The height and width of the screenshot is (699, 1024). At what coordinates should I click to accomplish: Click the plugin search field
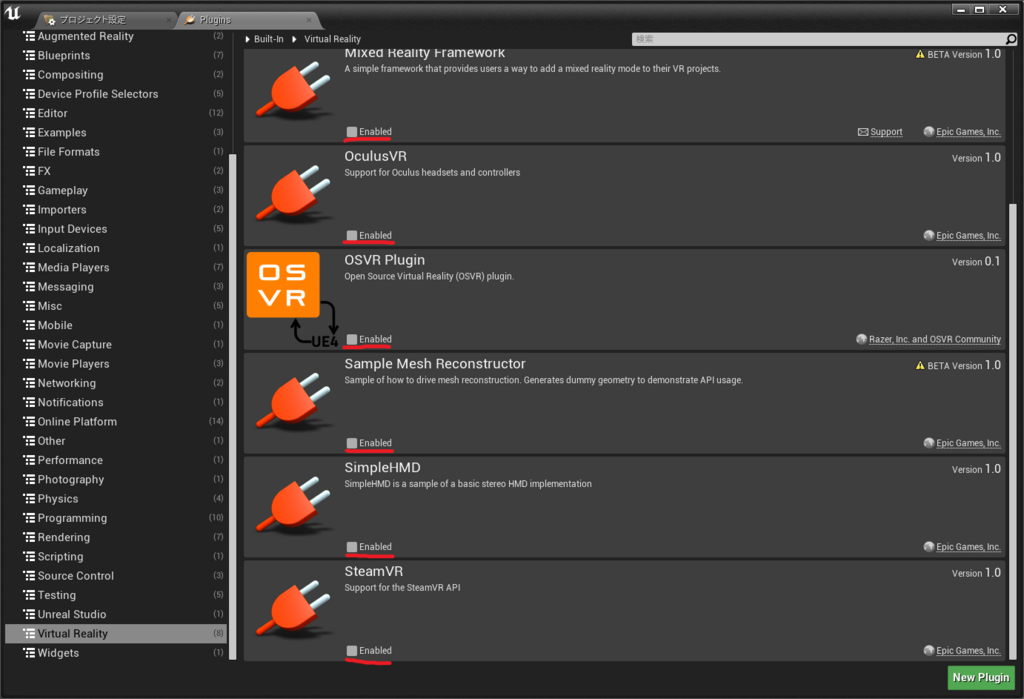coord(820,39)
